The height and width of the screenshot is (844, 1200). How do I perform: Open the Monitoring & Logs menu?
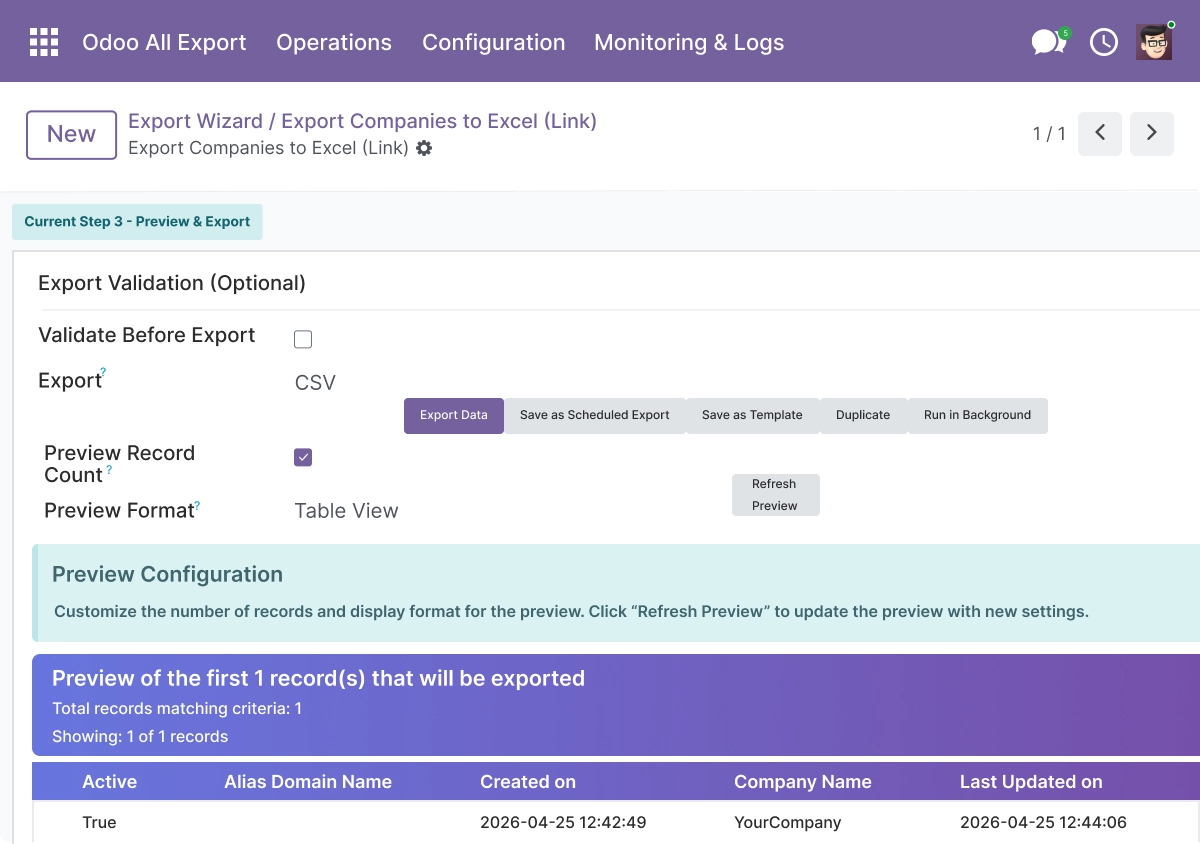tap(689, 42)
